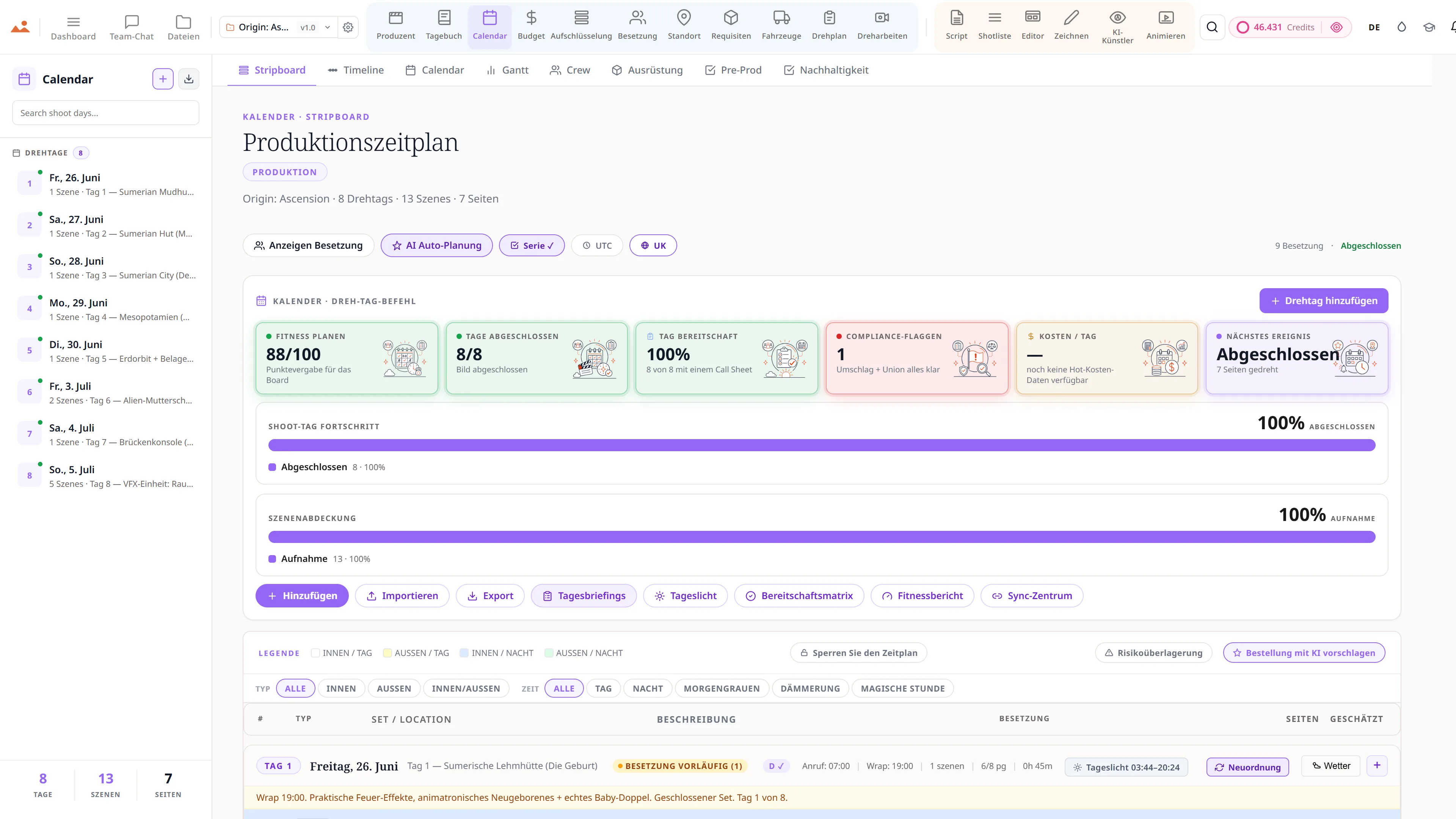Click Bestellung mit KI vorschlagen
Viewport: 1456px width, 819px height.
(1304, 653)
